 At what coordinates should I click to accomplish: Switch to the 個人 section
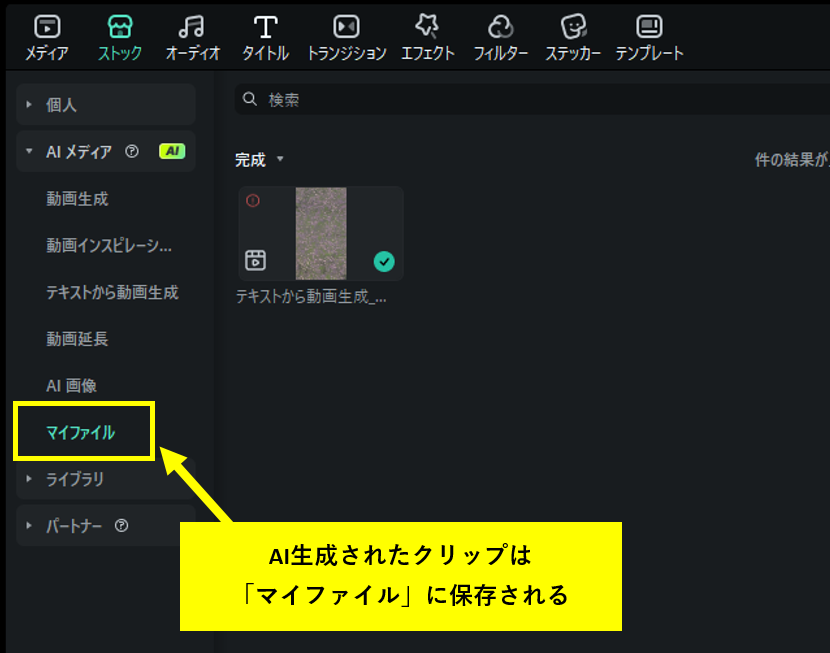coord(60,104)
